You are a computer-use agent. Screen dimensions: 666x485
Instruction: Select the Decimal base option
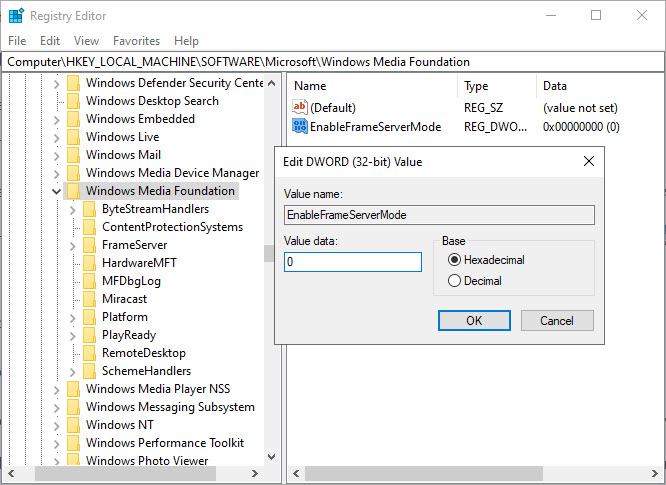pos(454,281)
